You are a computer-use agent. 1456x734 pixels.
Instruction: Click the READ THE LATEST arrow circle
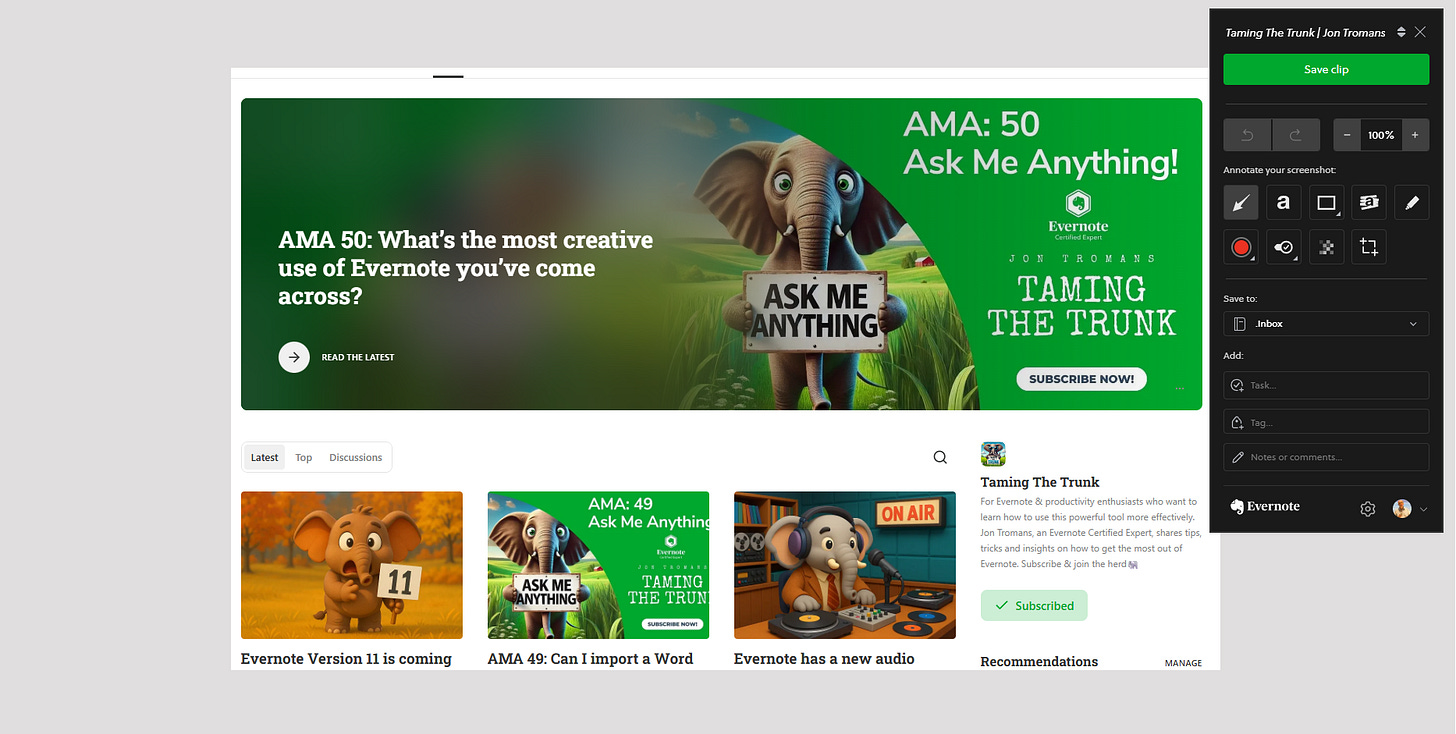[x=294, y=357]
